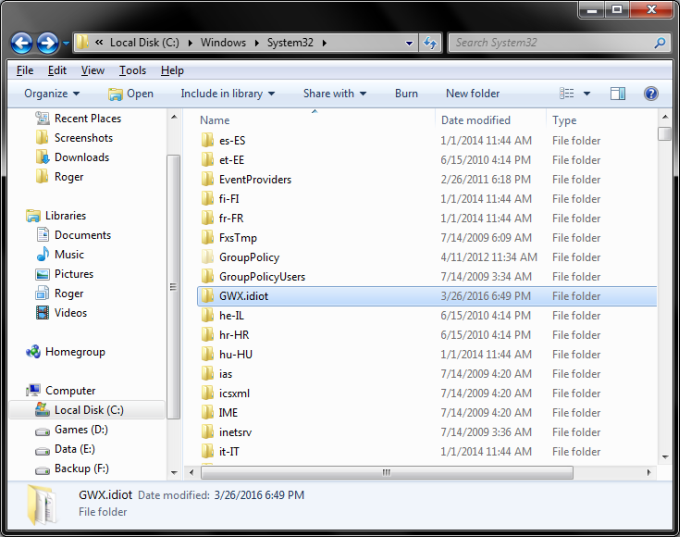Open address bar previous locations dropdown
Screen dimensions: 680x537
409,43
